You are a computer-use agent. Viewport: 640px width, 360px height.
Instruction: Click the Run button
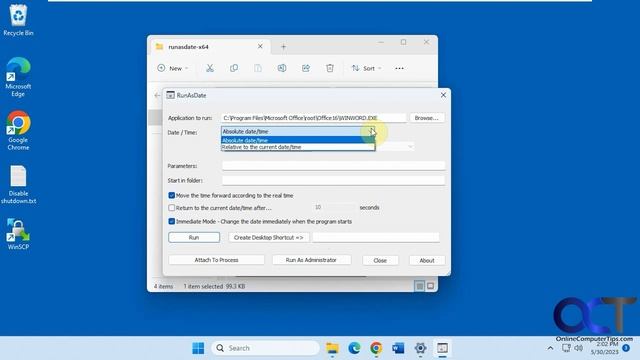[194, 238]
